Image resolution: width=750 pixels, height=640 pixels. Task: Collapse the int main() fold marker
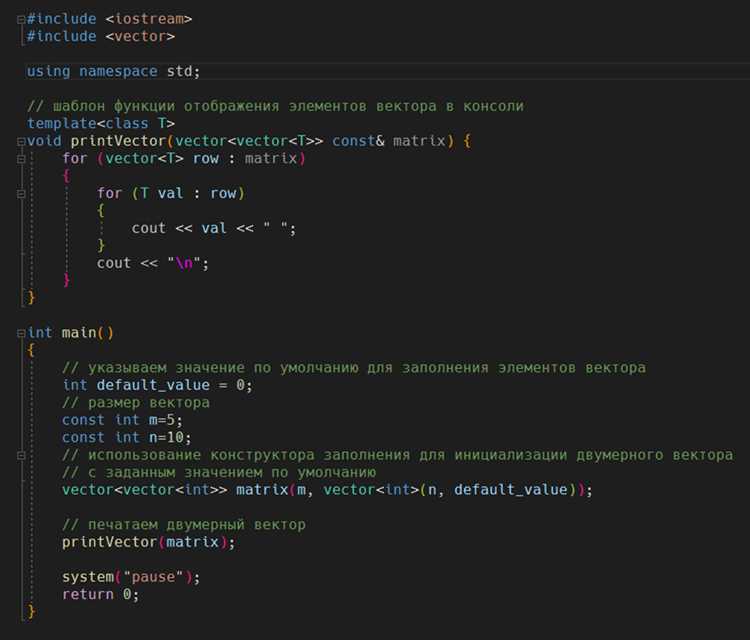(21, 333)
